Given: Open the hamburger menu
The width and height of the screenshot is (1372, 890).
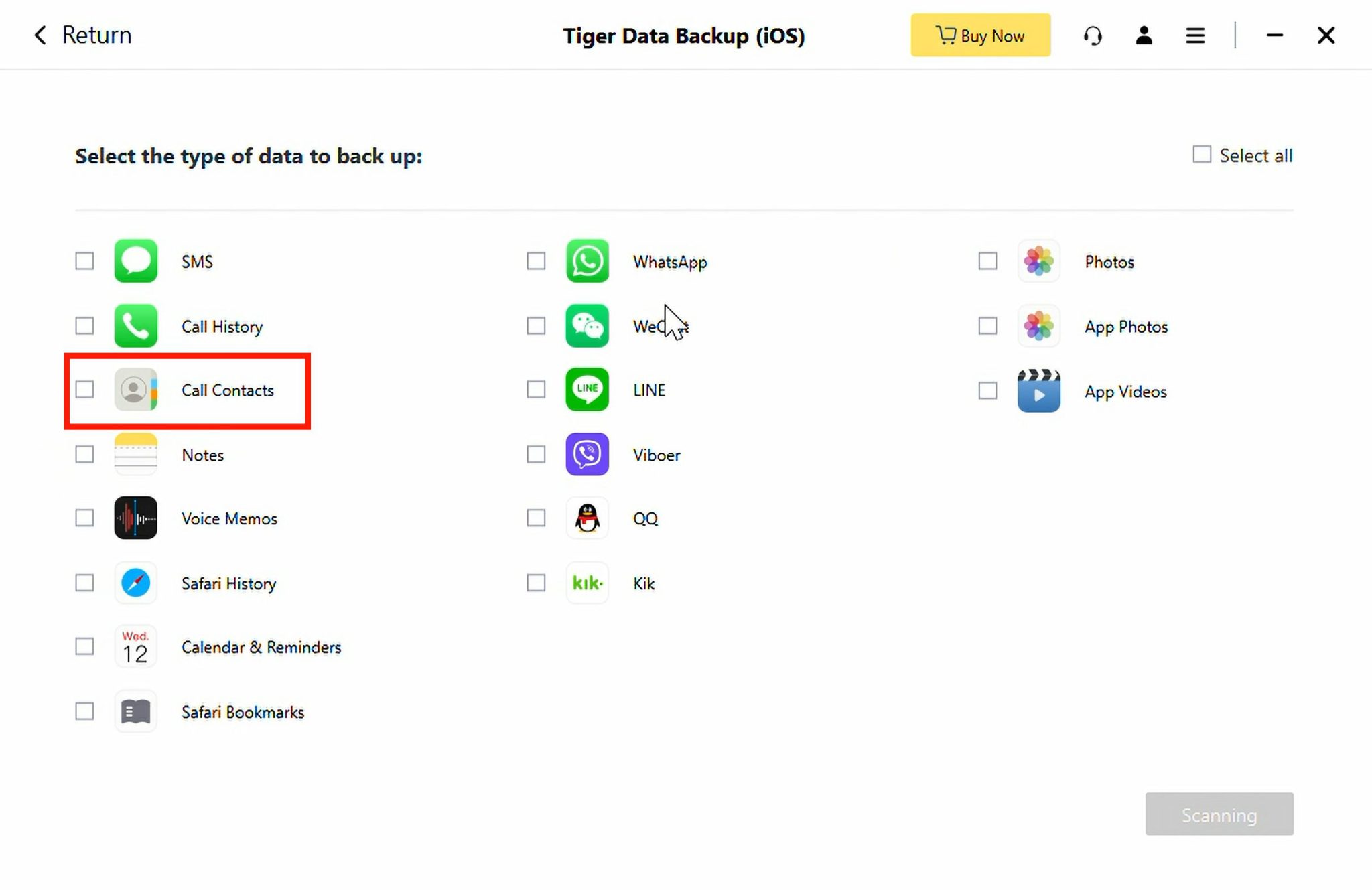Looking at the screenshot, I should pos(1195,35).
